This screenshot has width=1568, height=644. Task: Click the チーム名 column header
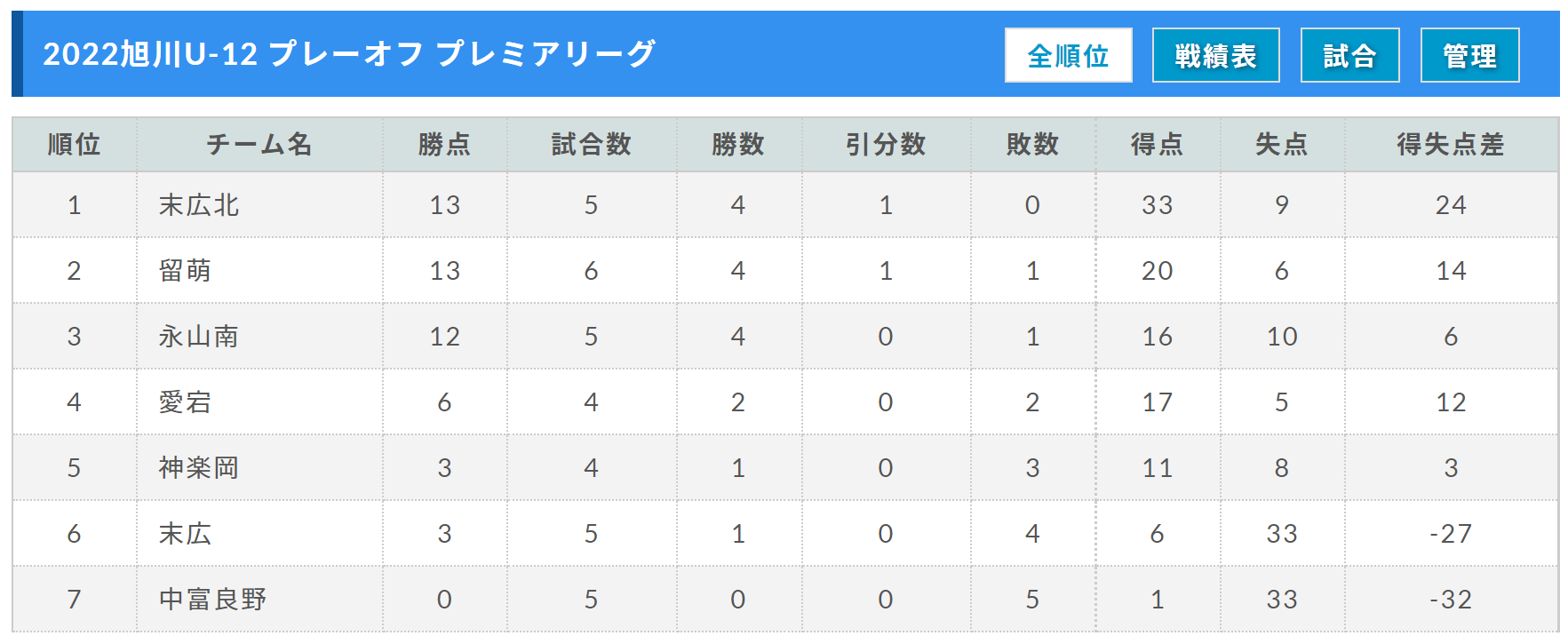tap(259, 144)
